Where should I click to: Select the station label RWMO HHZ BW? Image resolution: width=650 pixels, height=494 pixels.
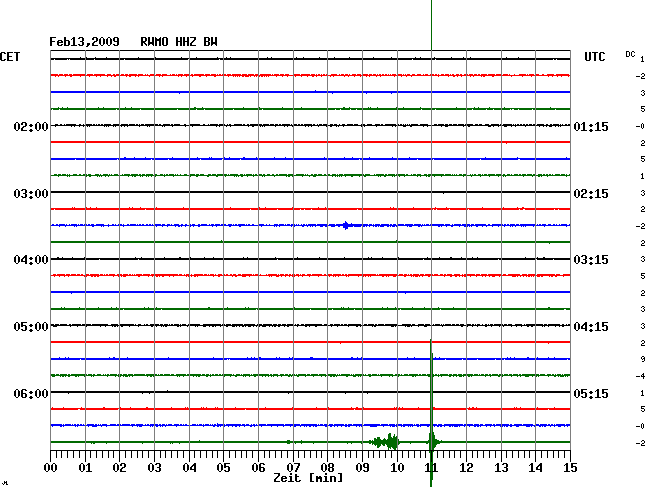point(179,42)
